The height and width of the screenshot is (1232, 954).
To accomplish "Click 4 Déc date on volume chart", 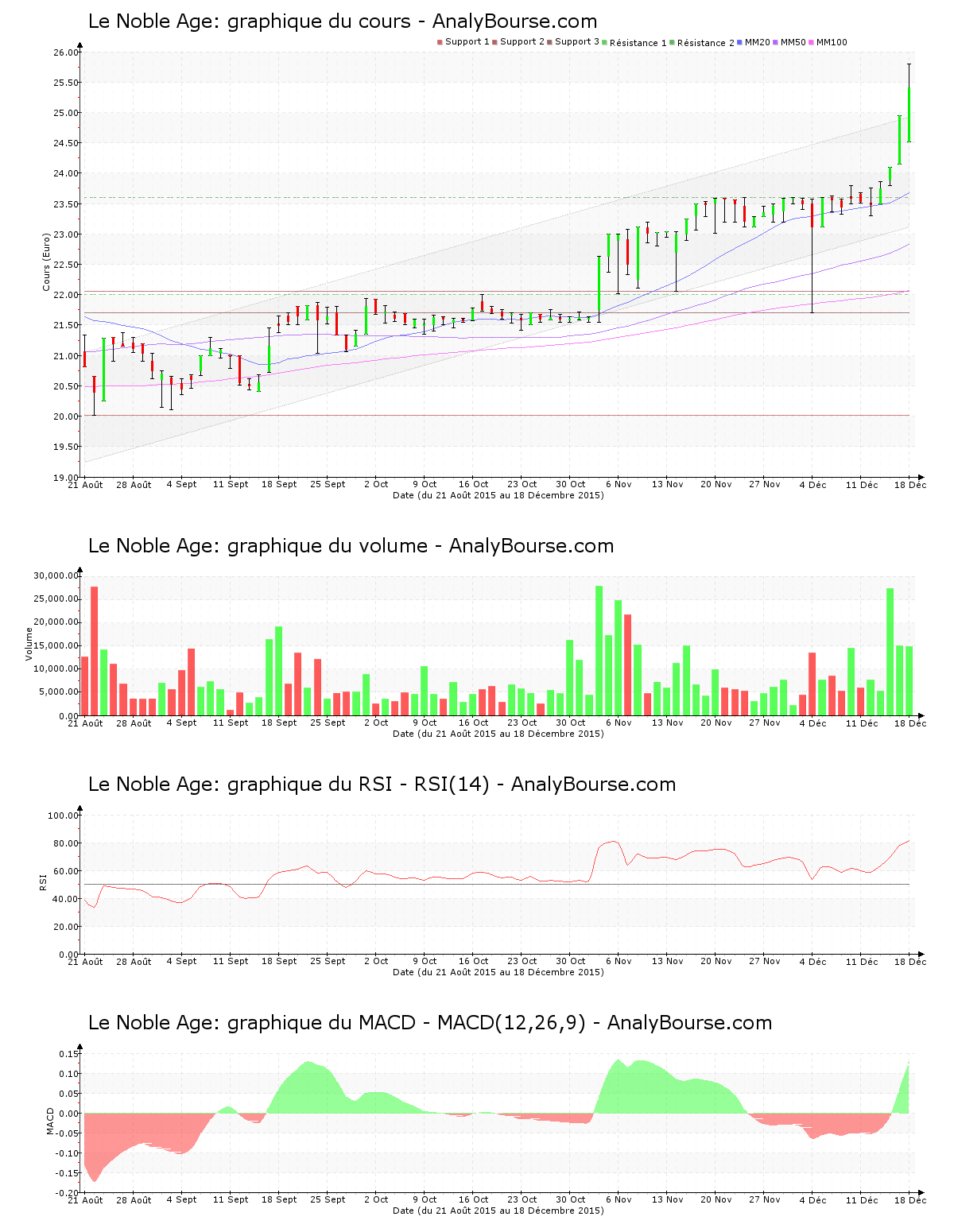I will (x=812, y=723).
